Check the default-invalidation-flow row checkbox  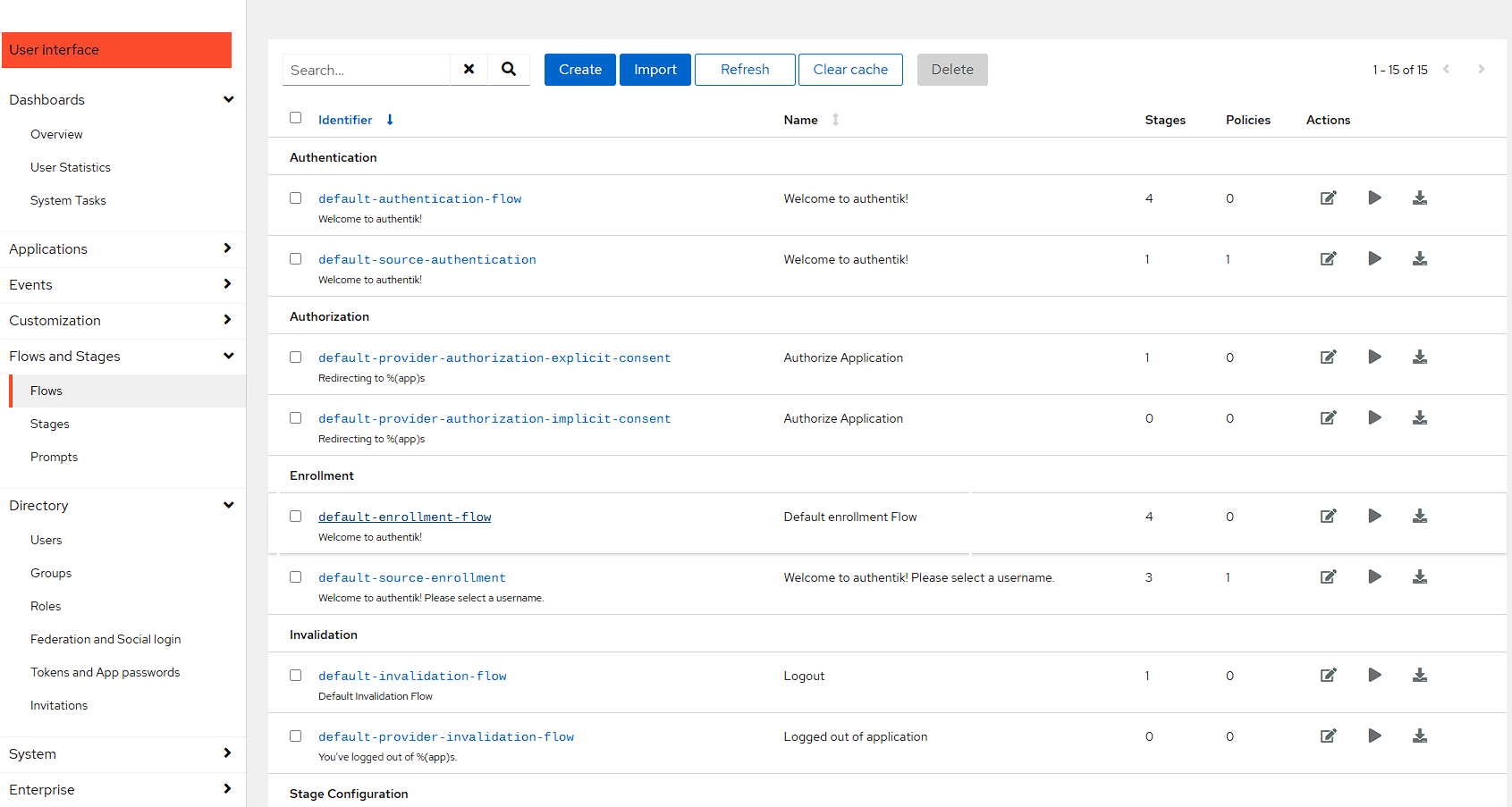[x=296, y=676]
